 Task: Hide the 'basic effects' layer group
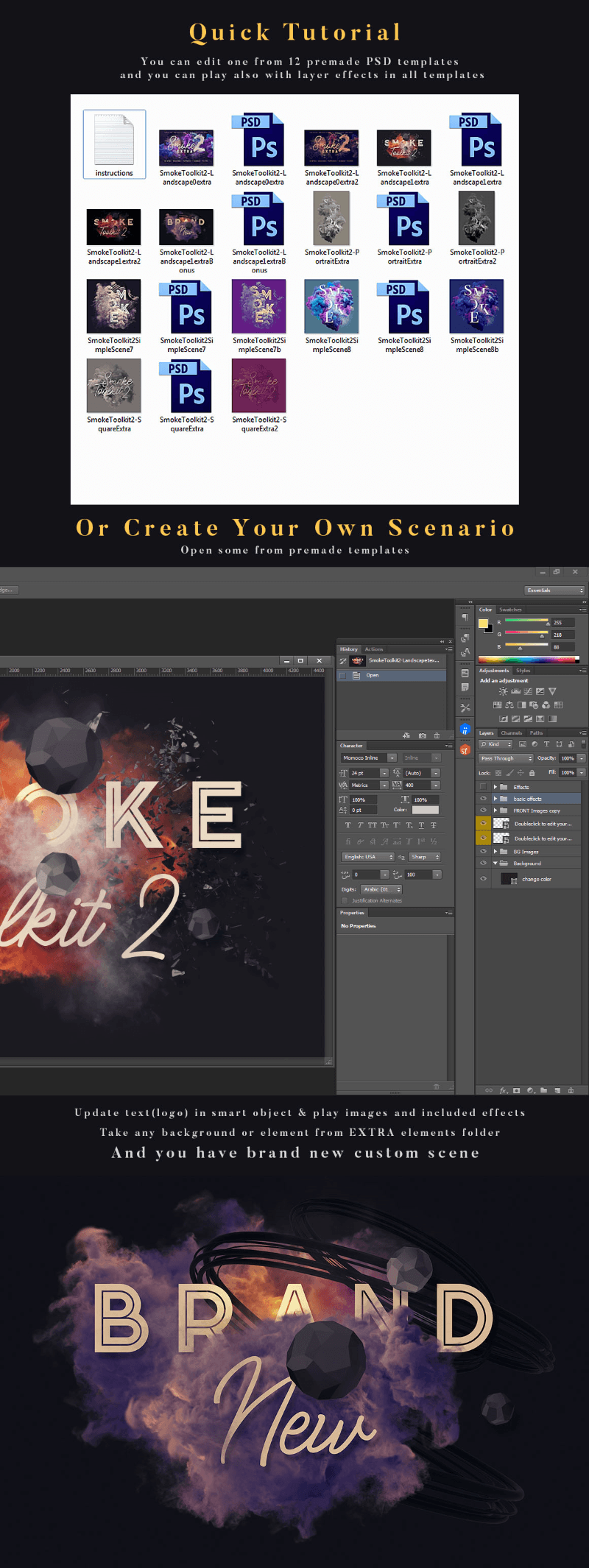tap(483, 799)
